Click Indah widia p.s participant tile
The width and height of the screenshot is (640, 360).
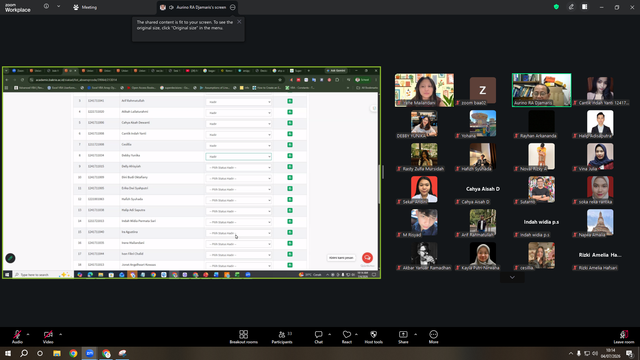click(542, 222)
